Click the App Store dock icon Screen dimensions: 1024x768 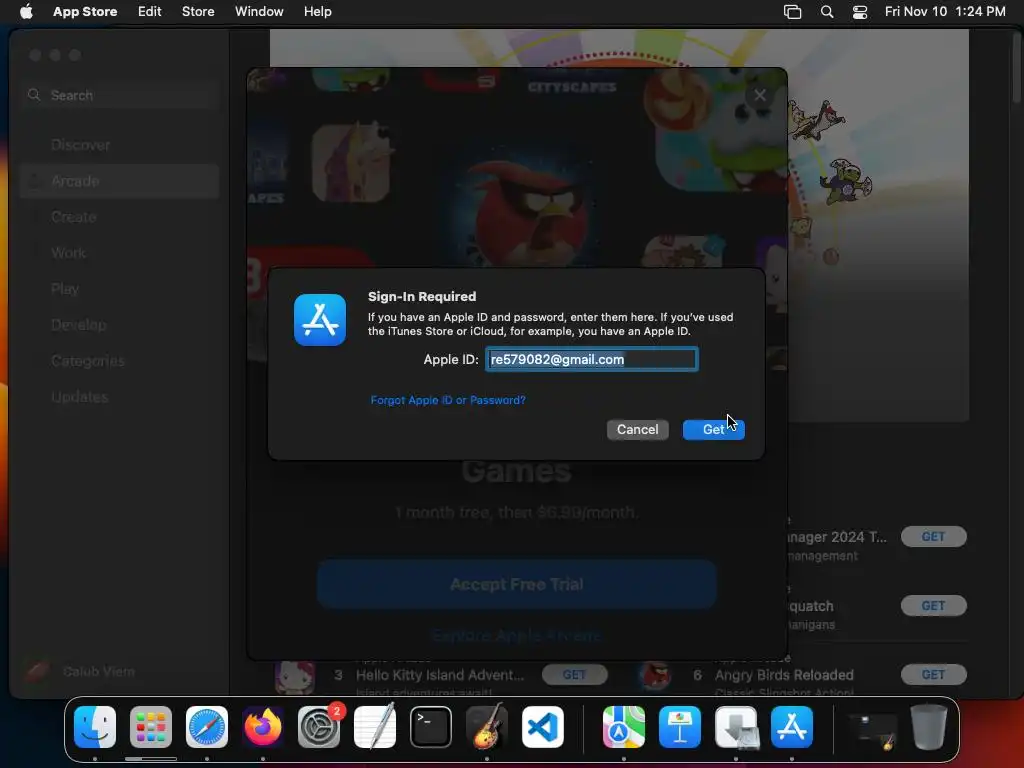click(x=792, y=727)
